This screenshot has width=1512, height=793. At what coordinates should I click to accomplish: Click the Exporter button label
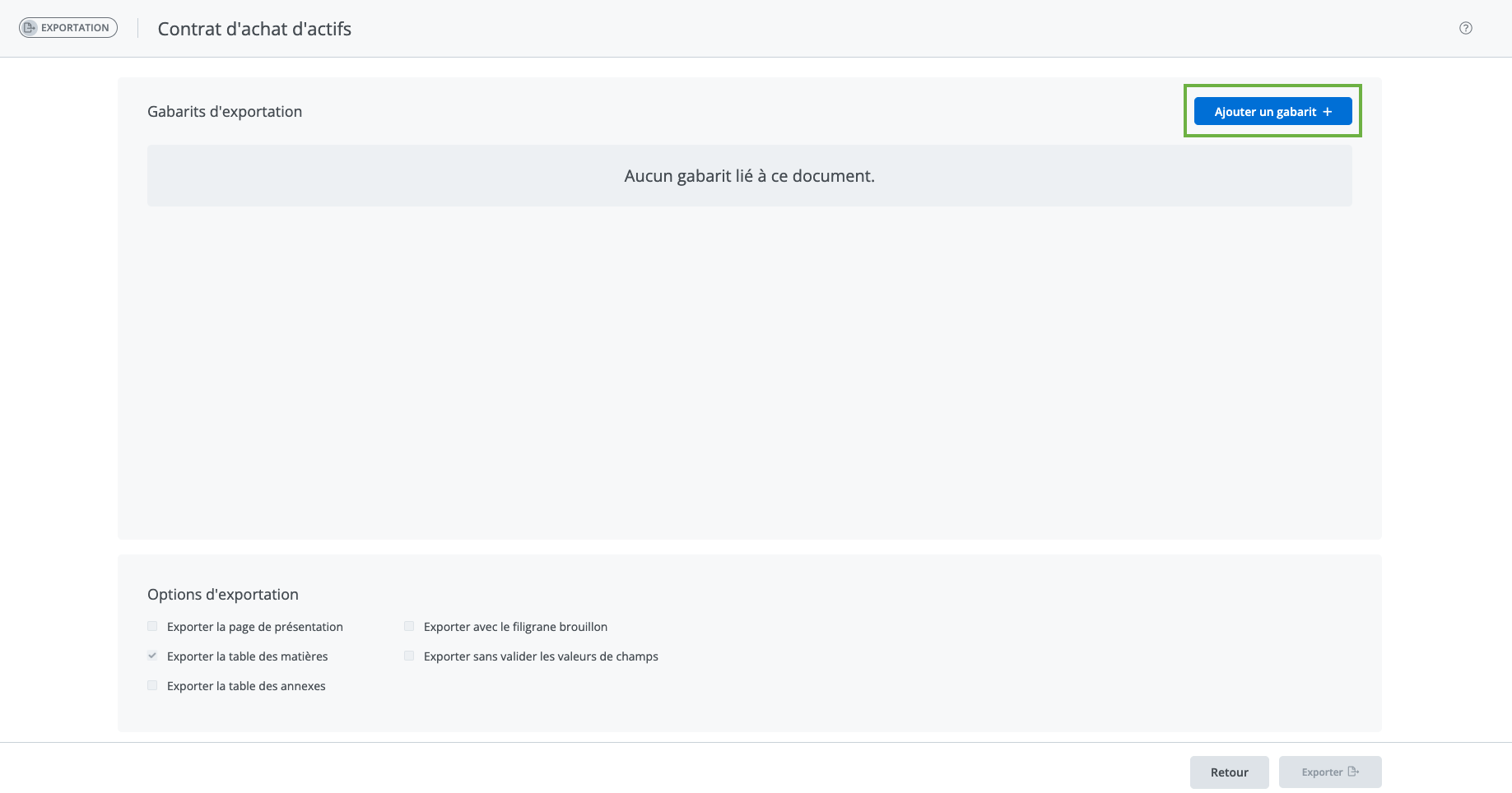coord(1322,772)
